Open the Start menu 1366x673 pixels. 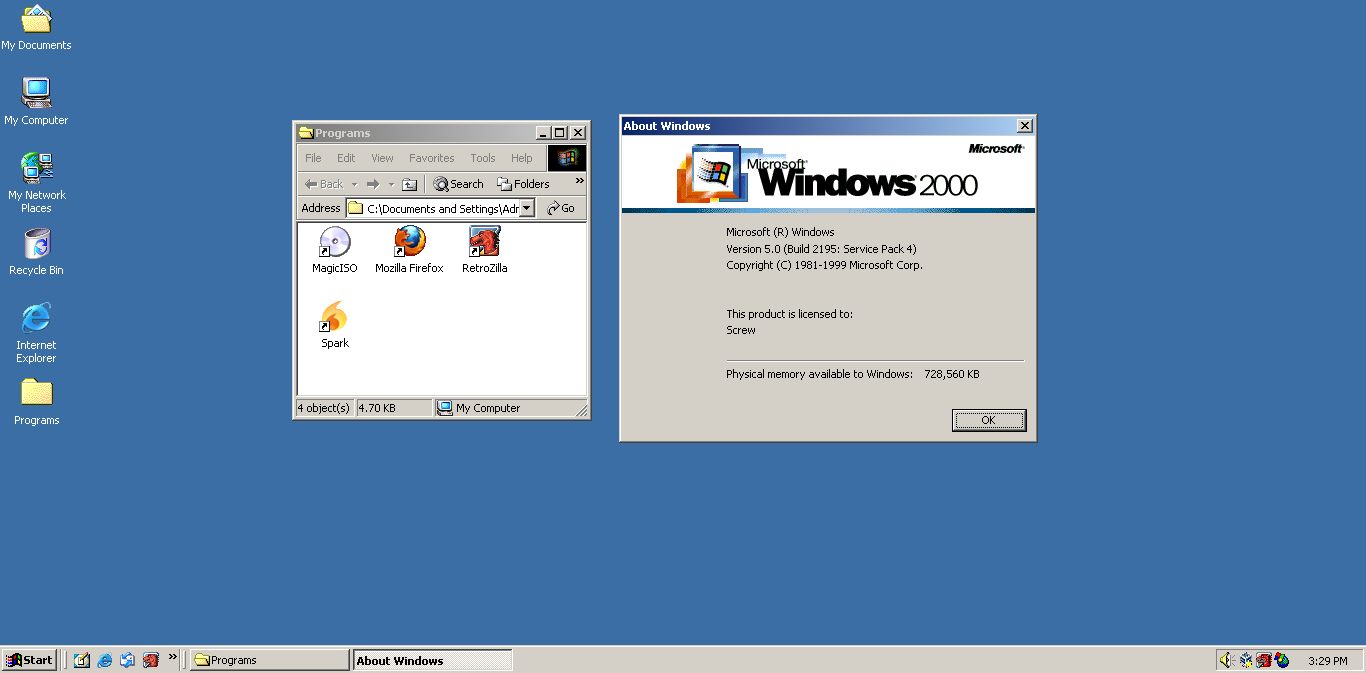(30, 660)
